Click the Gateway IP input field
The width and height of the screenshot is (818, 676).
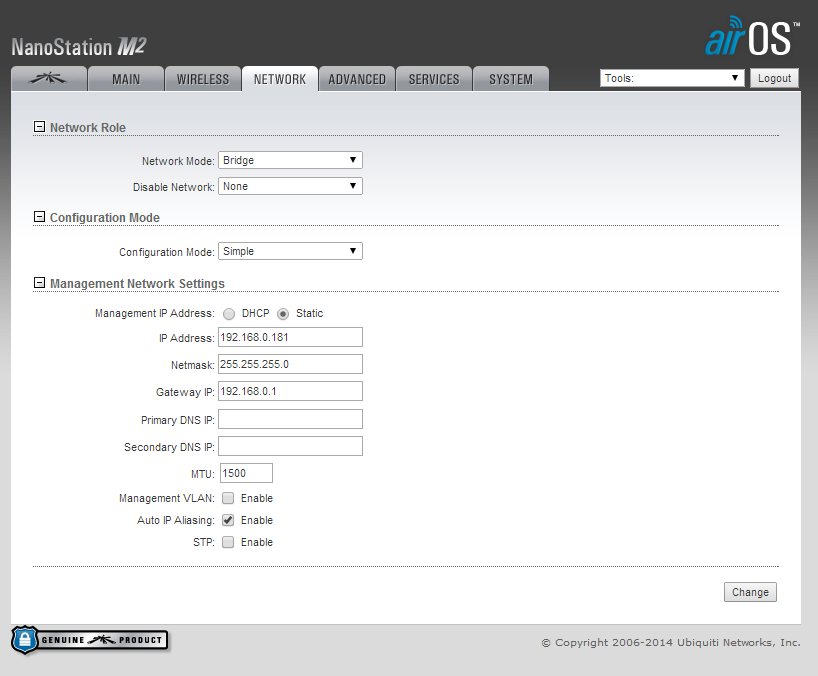click(x=290, y=391)
